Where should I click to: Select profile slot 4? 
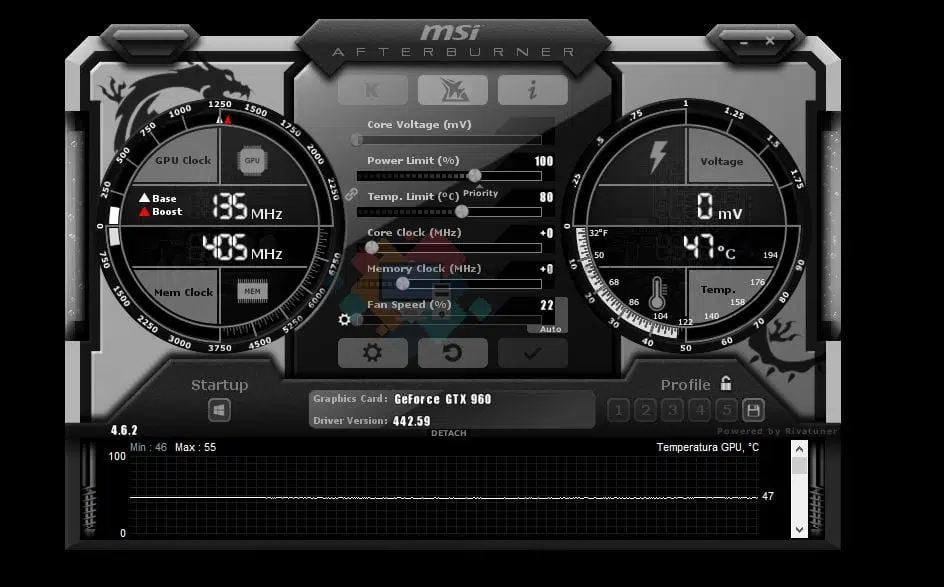(700, 411)
